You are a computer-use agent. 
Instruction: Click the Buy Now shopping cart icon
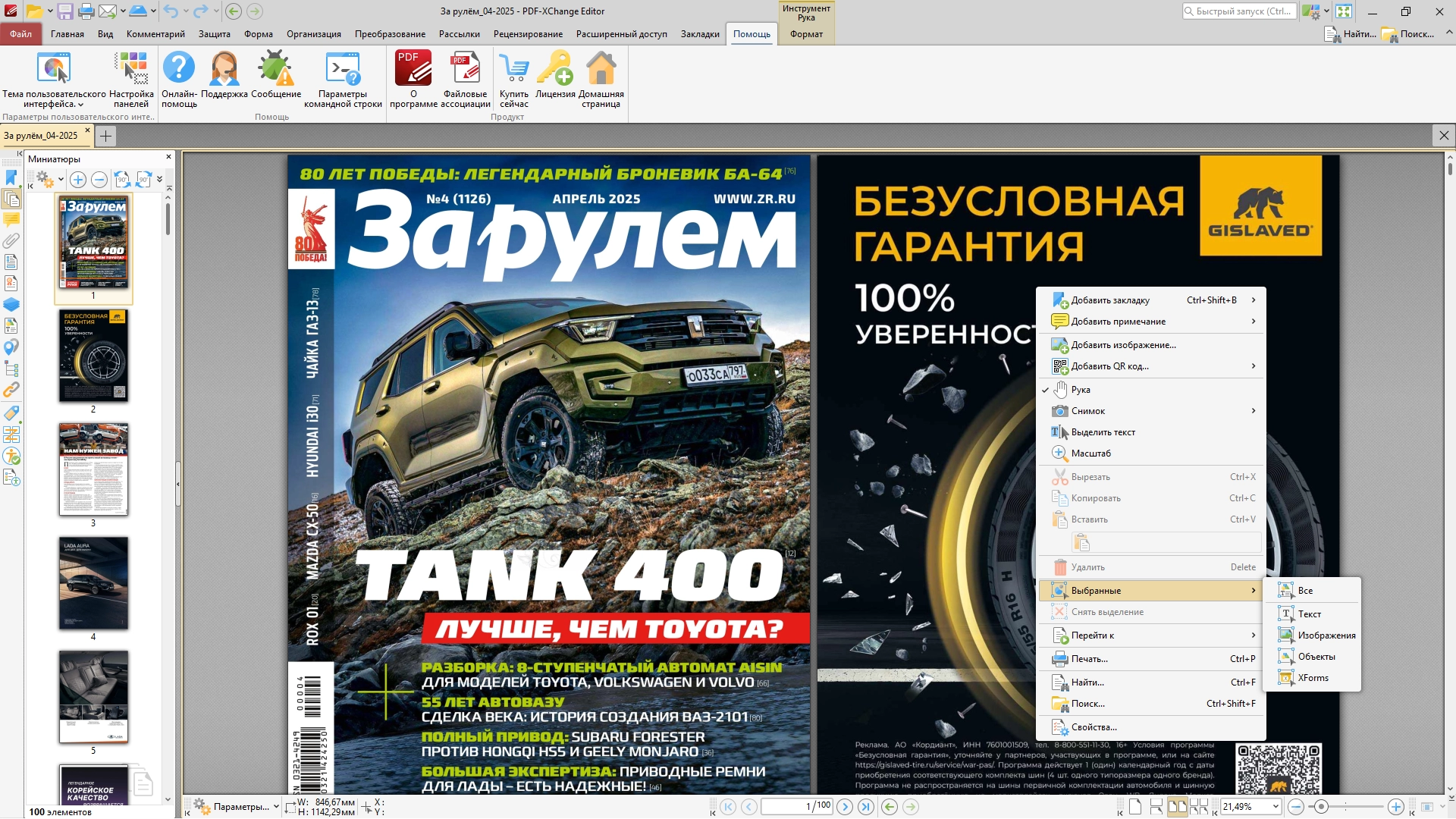513,69
